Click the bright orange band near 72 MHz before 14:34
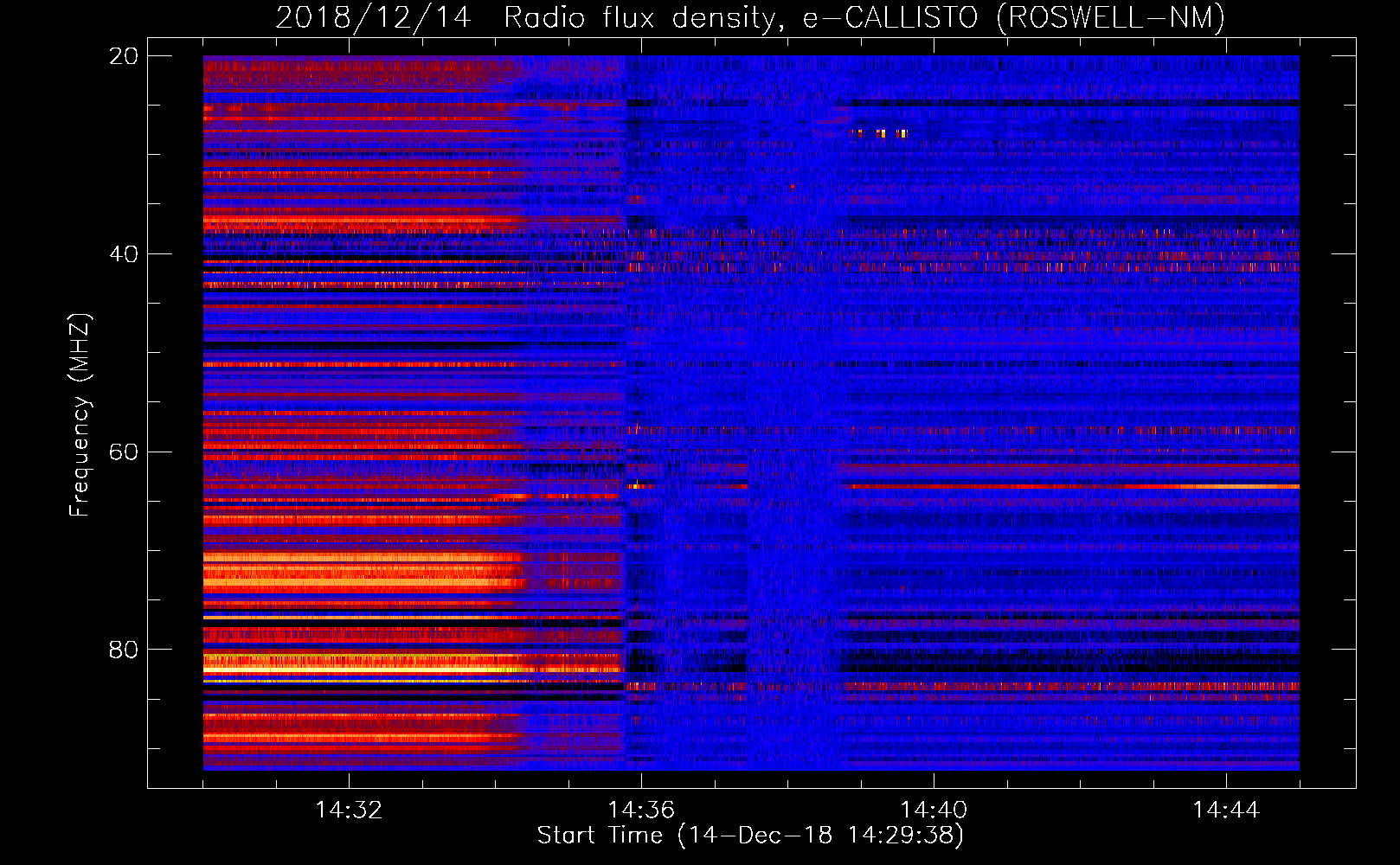The height and width of the screenshot is (865, 1400). pos(363,572)
